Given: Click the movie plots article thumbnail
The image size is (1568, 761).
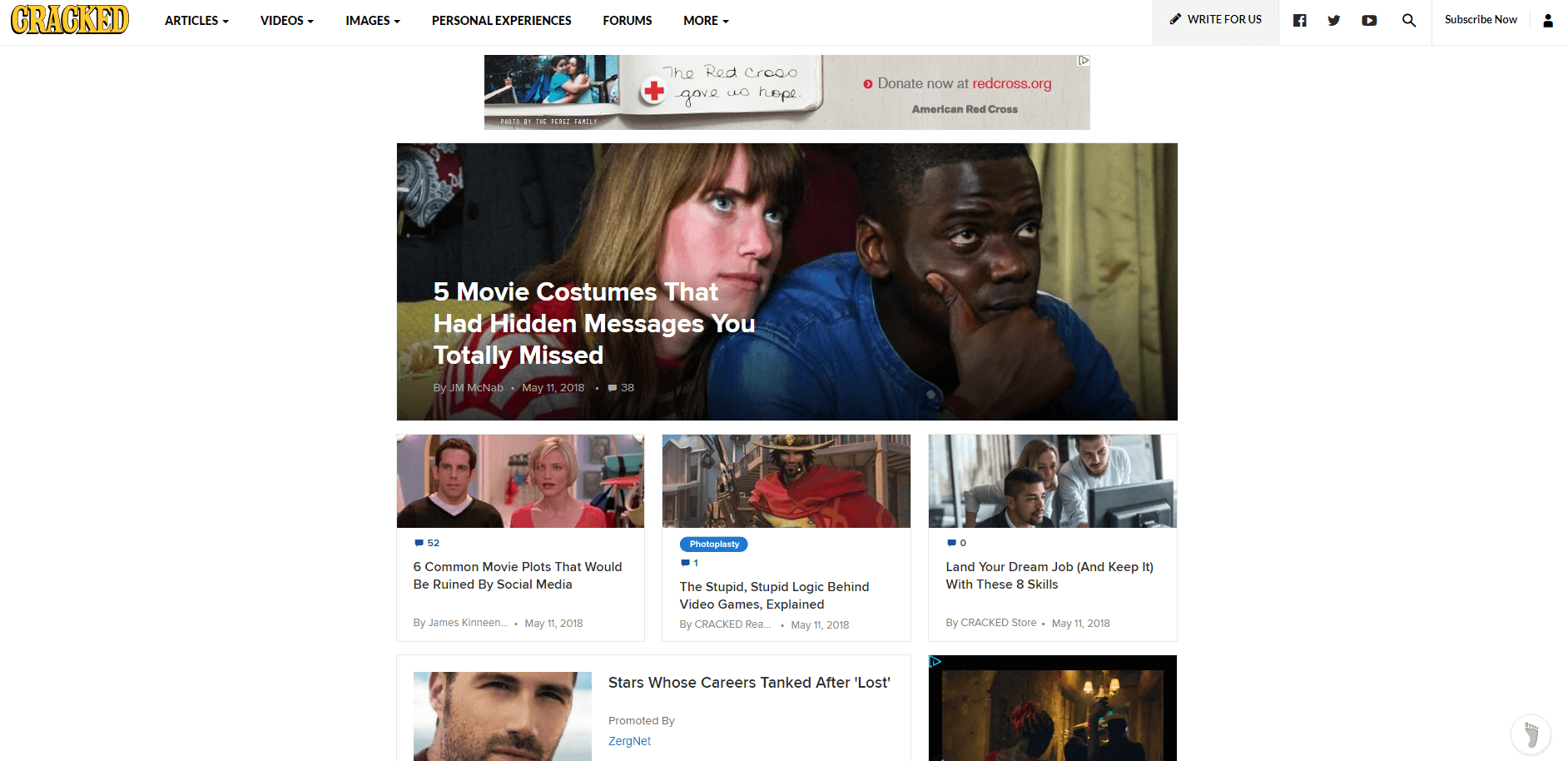Looking at the screenshot, I should pos(520,481).
